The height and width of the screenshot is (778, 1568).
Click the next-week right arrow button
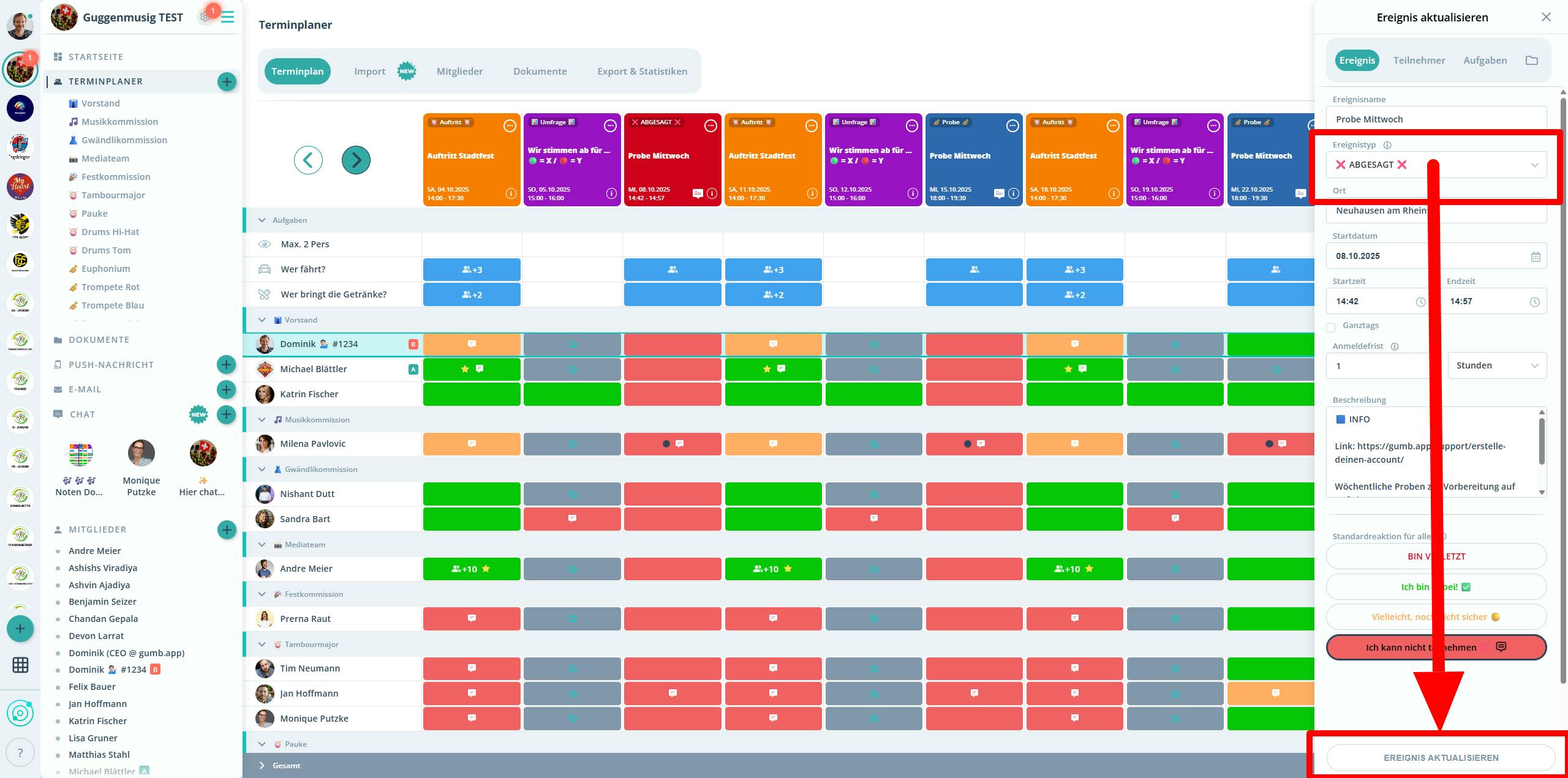[356, 160]
